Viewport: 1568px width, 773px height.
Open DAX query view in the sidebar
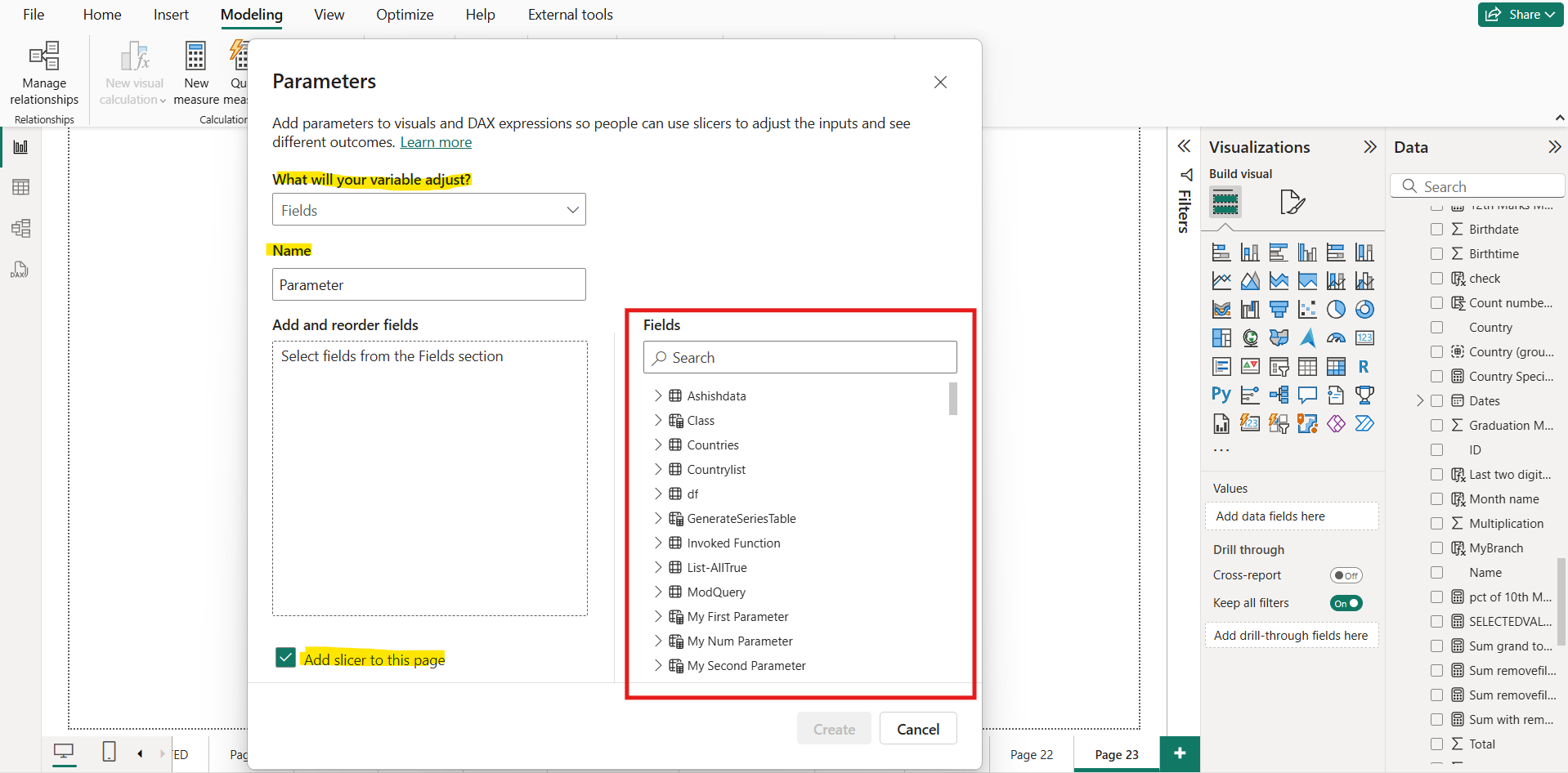click(20, 270)
